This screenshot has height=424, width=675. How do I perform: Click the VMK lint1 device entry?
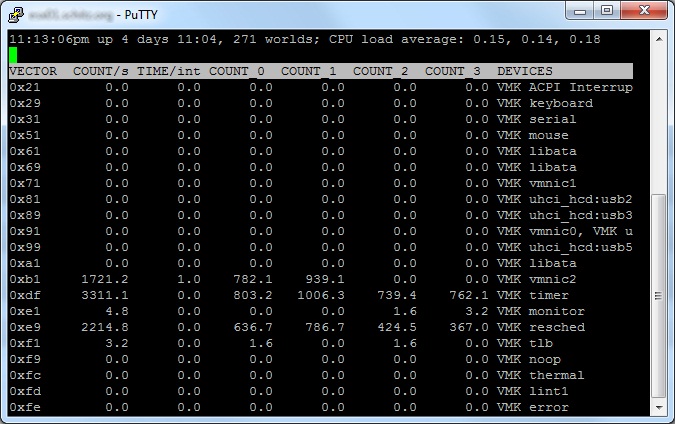[x=533, y=391]
